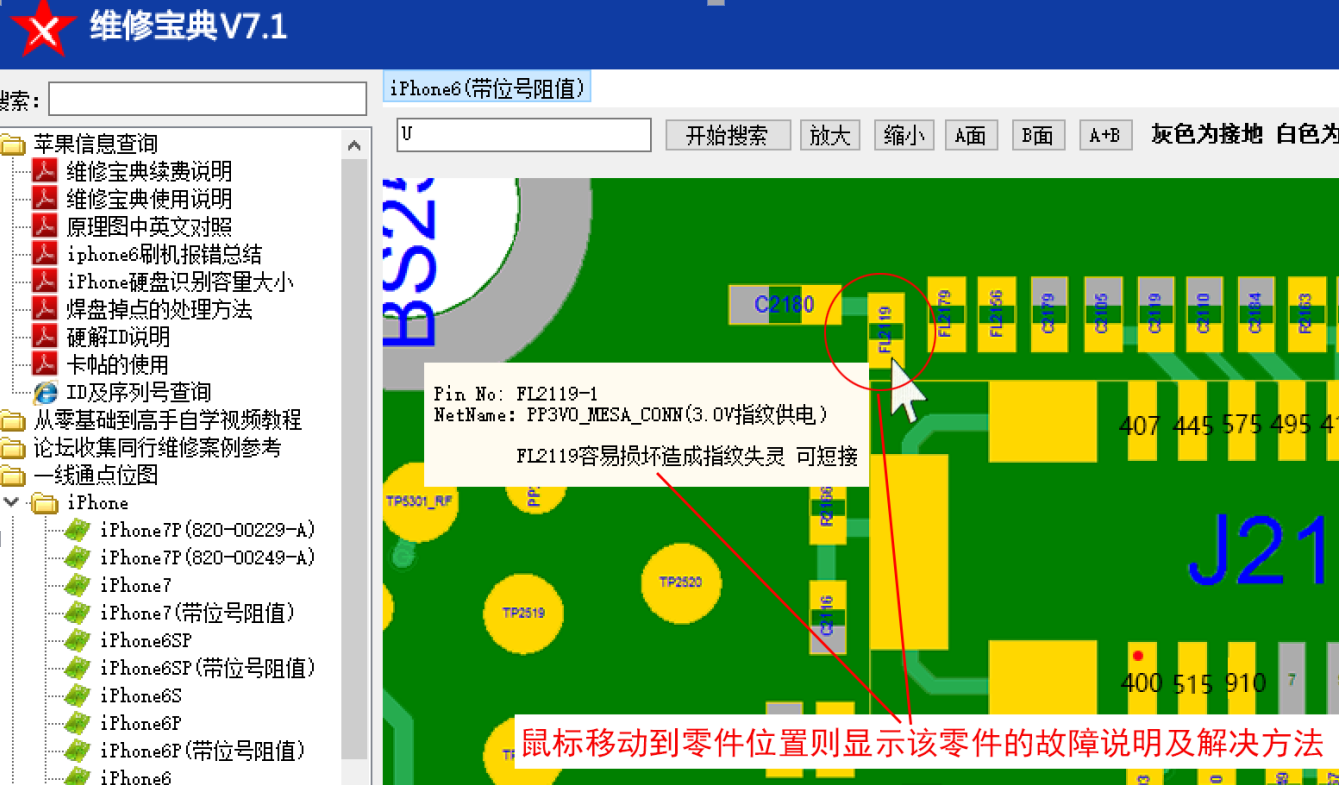Open PDF icon for 维修宝典续费说明

click(x=46, y=171)
